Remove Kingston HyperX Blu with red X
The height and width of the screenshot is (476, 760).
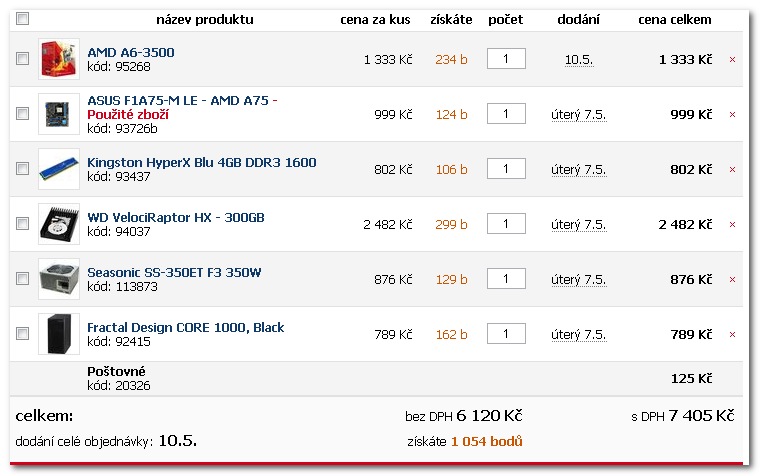pos(732,170)
